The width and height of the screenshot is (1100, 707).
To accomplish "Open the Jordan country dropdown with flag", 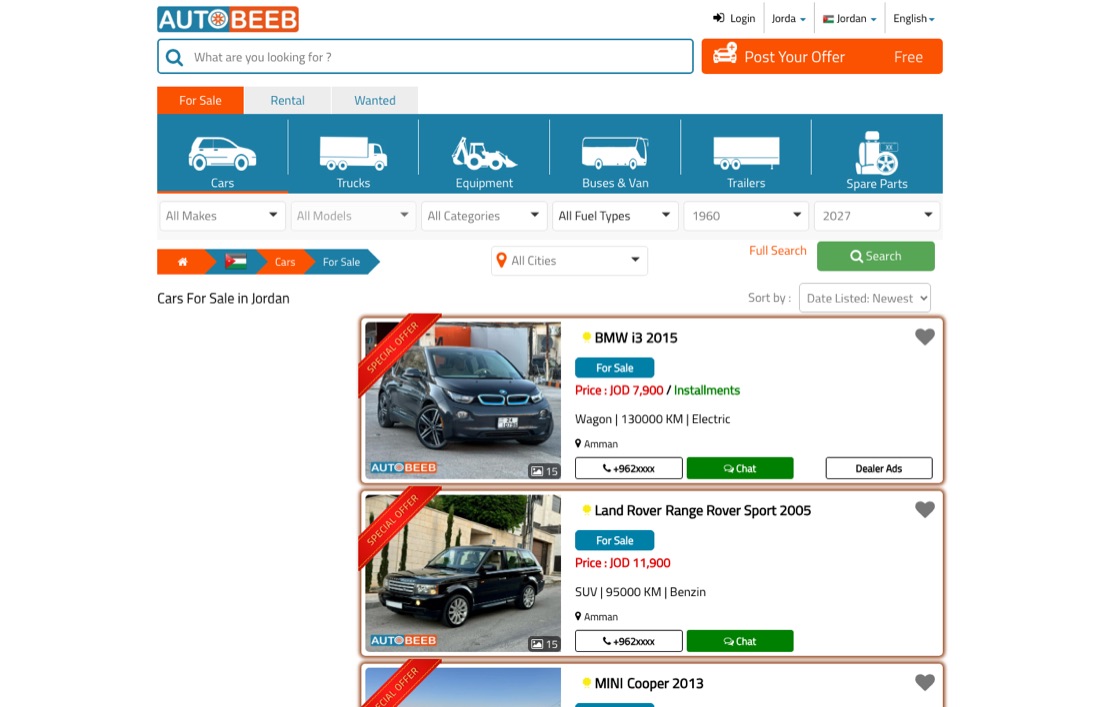I will (850, 18).
